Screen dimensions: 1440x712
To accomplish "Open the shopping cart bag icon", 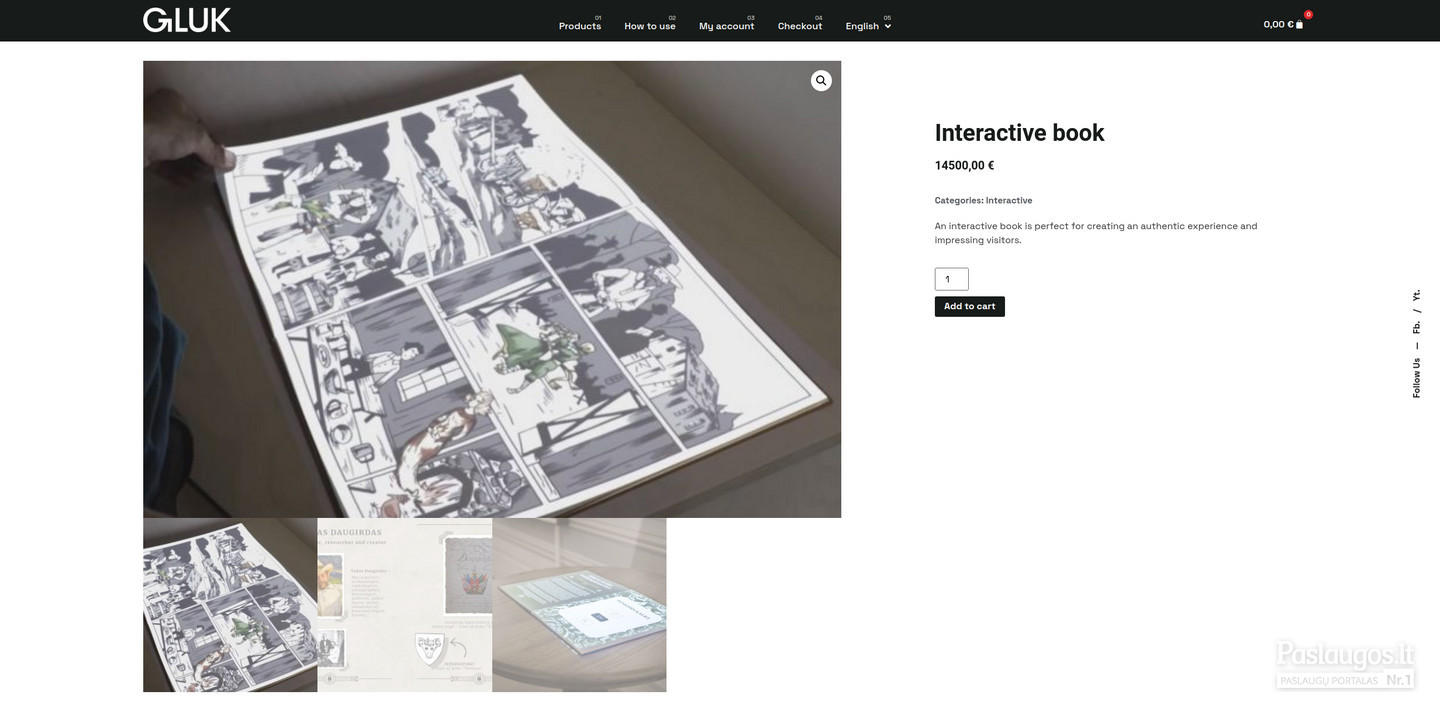I will click(x=1300, y=25).
